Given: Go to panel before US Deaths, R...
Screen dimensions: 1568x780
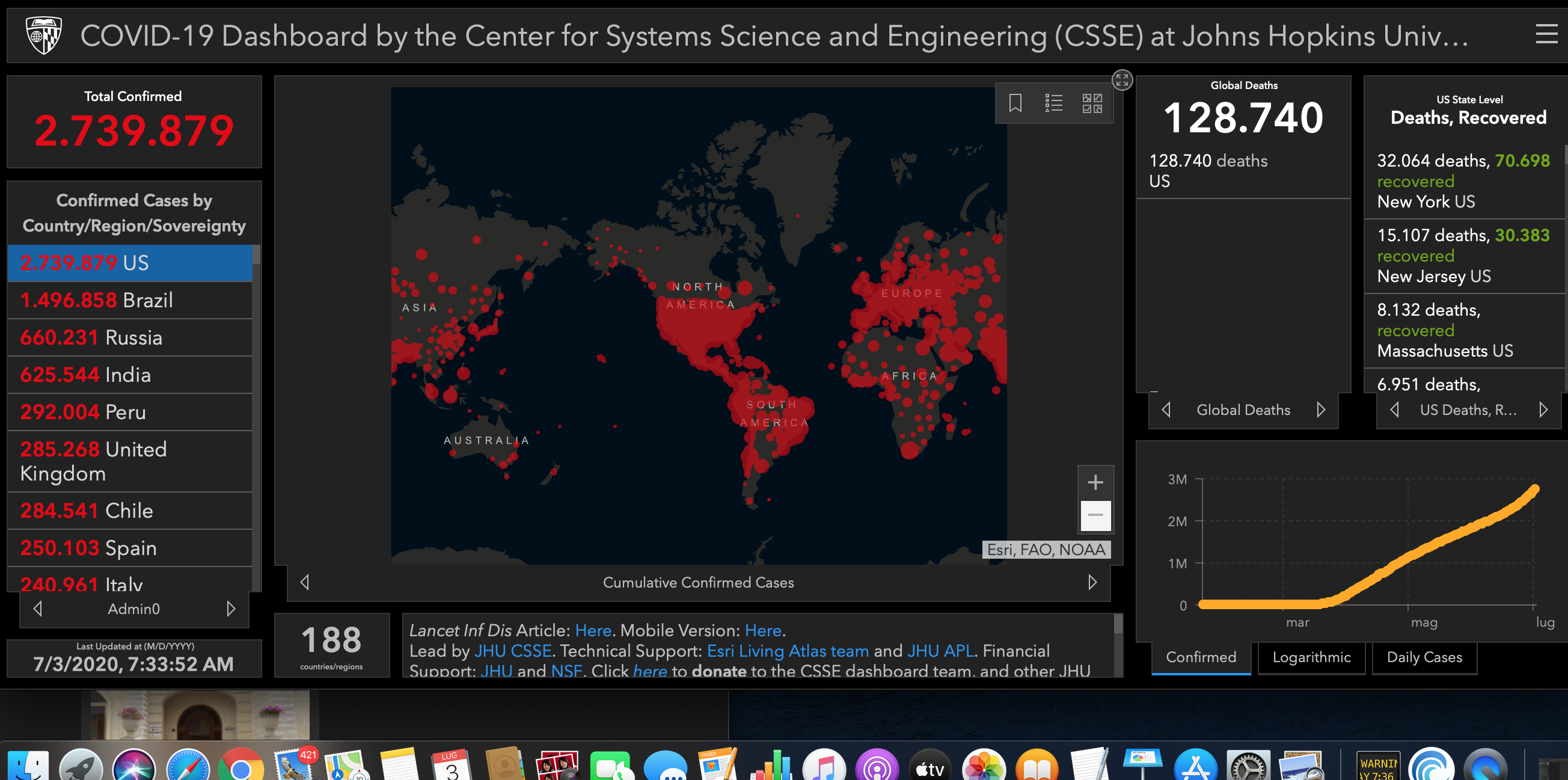Looking at the screenshot, I should coord(1394,409).
